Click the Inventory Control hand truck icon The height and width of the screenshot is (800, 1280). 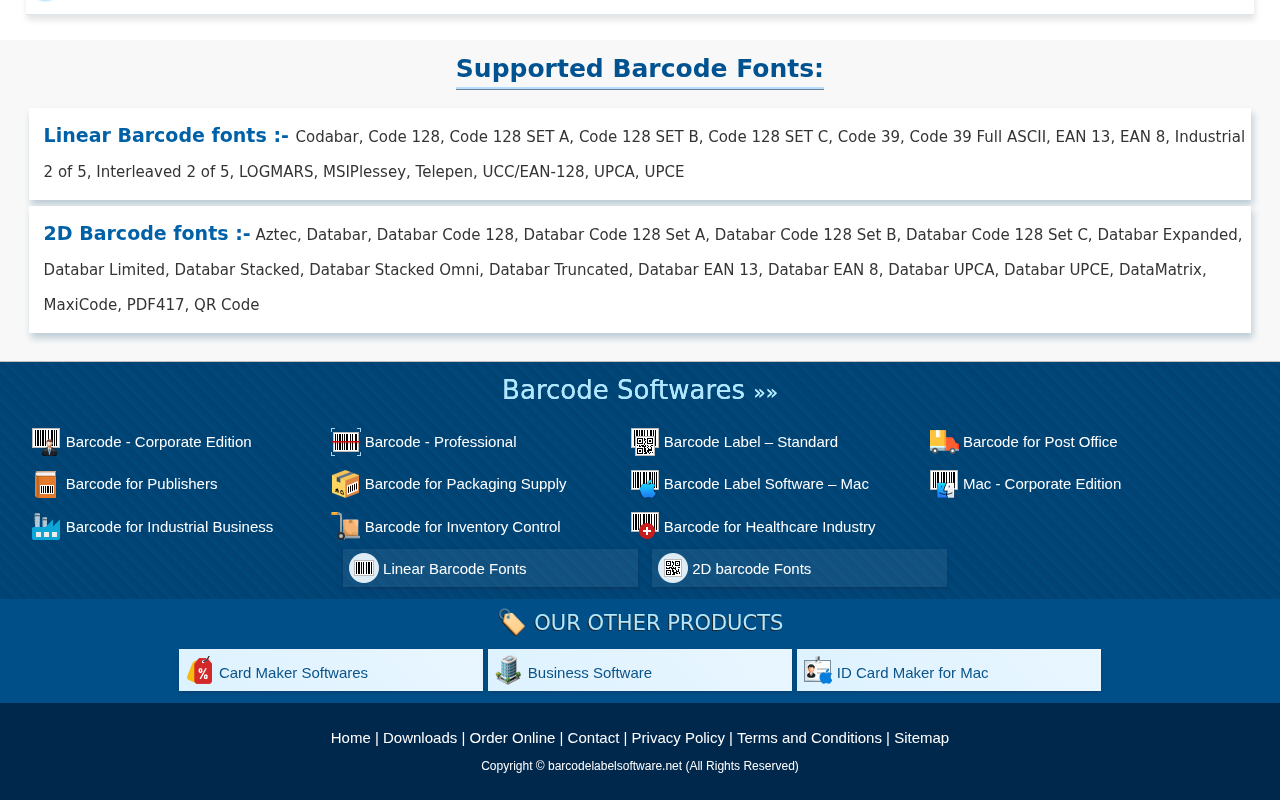tap(346, 527)
